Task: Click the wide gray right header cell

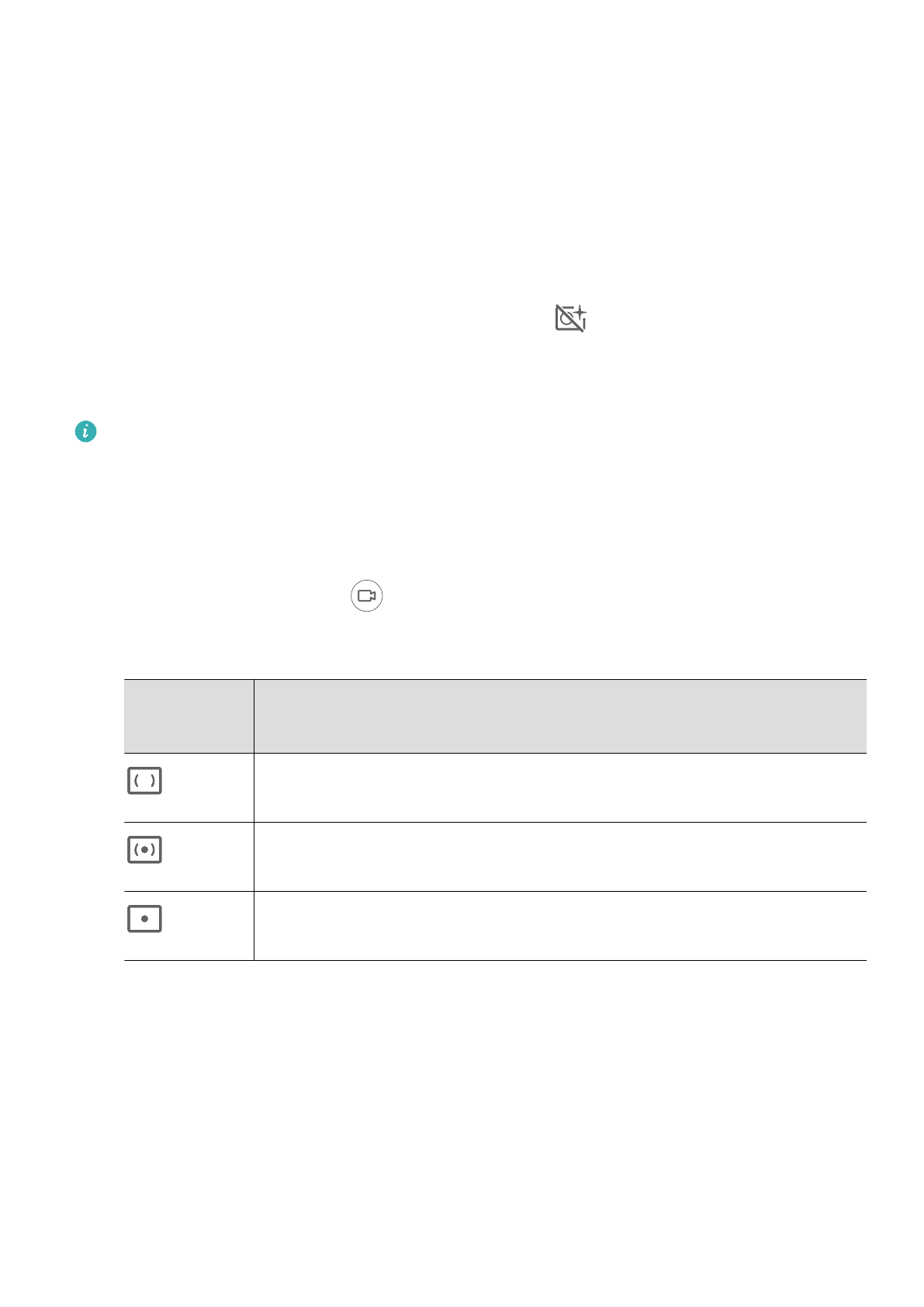Action: click(x=559, y=716)
